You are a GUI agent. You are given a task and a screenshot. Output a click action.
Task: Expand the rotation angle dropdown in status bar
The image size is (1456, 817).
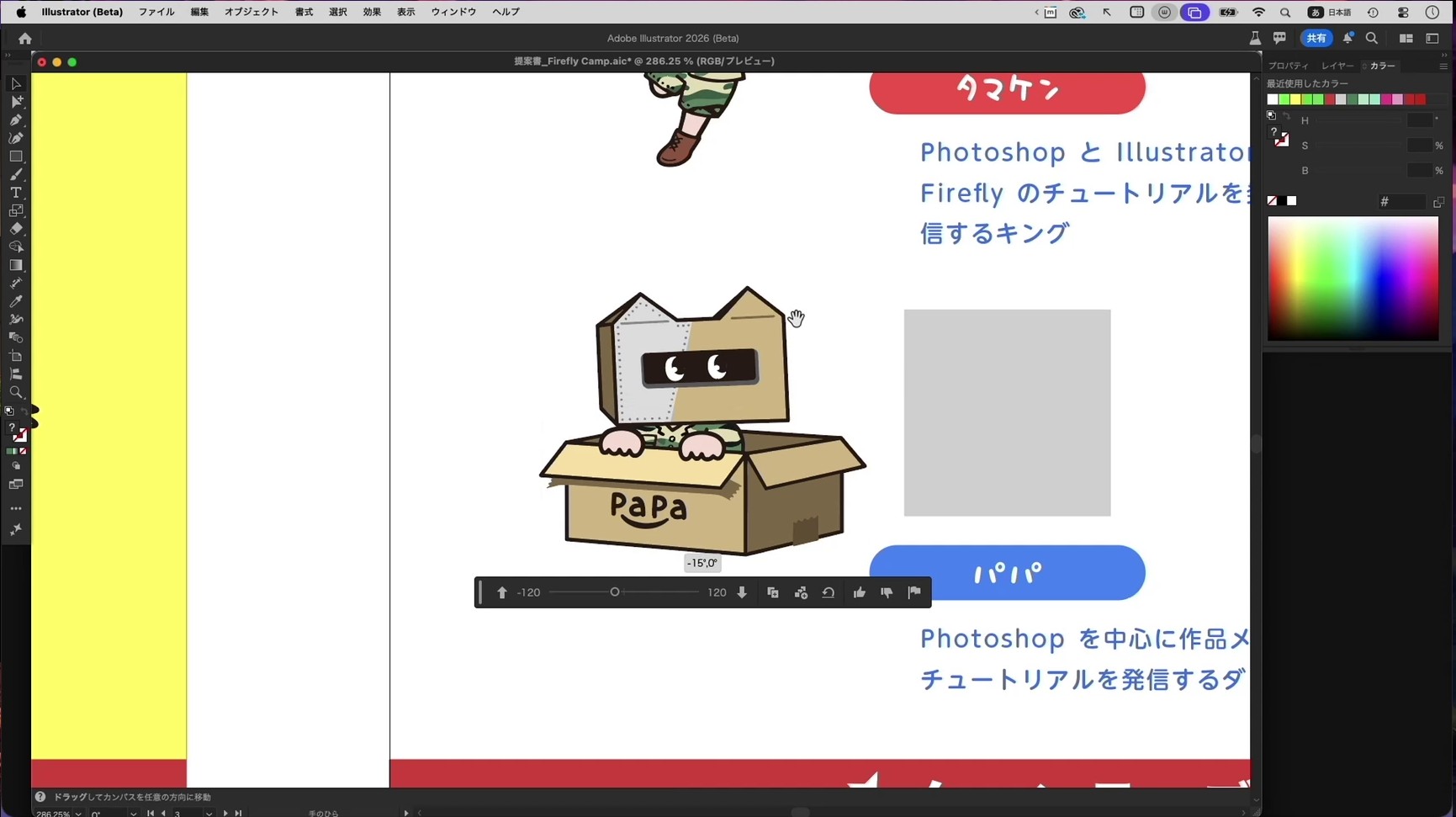click(132, 814)
